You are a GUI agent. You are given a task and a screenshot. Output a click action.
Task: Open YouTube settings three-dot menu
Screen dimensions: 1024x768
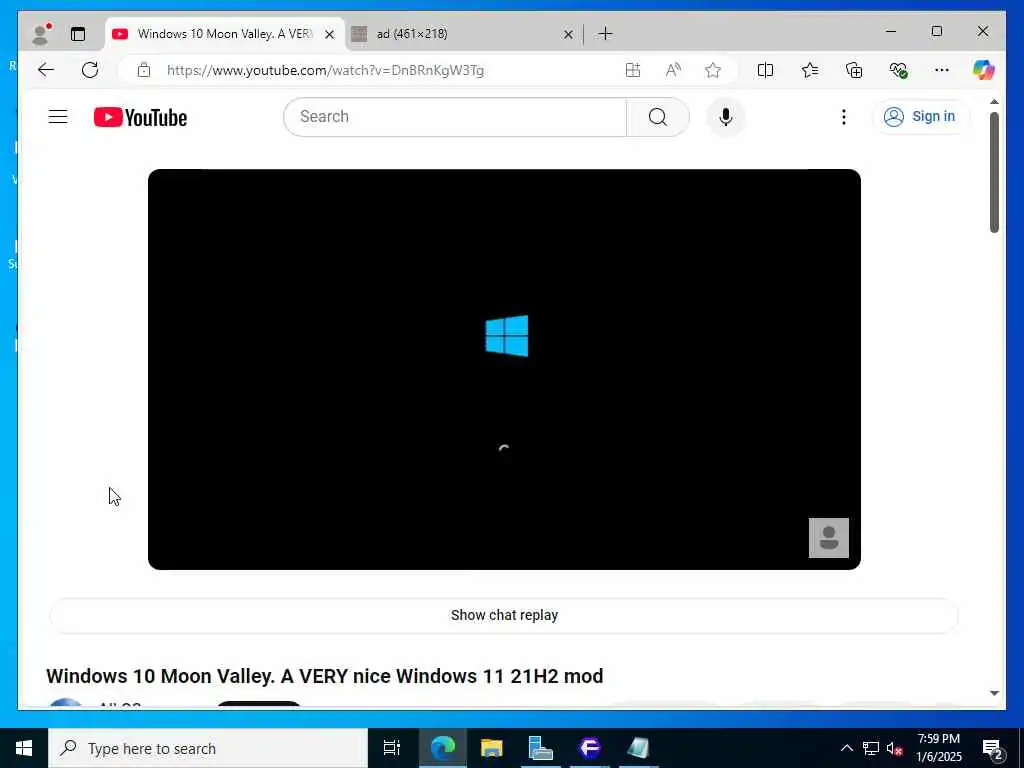pyautogui.click(x=844, y=117)
